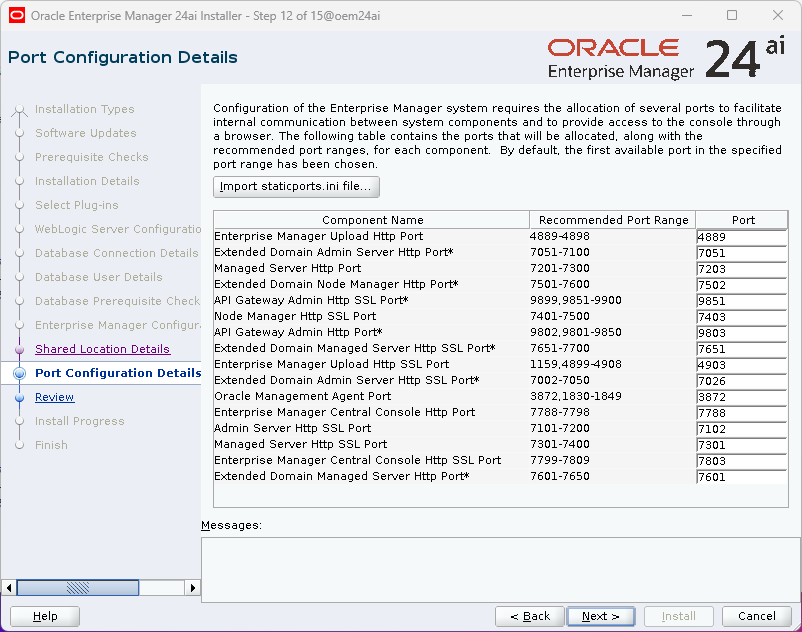Click left arrow of sidebar horizontal scrollbar
Viewport: 802px width, 632px height.
click(x=10, y=587)
